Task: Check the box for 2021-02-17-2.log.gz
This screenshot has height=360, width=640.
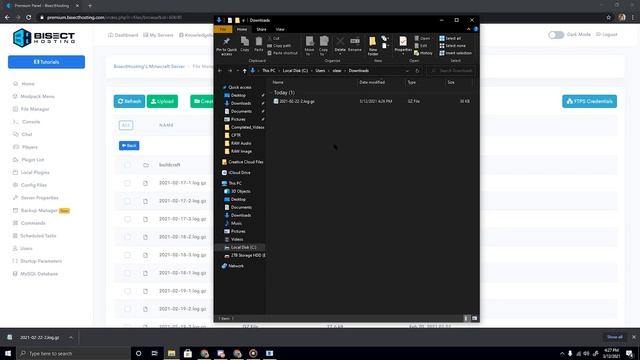Action: point(127,201)
